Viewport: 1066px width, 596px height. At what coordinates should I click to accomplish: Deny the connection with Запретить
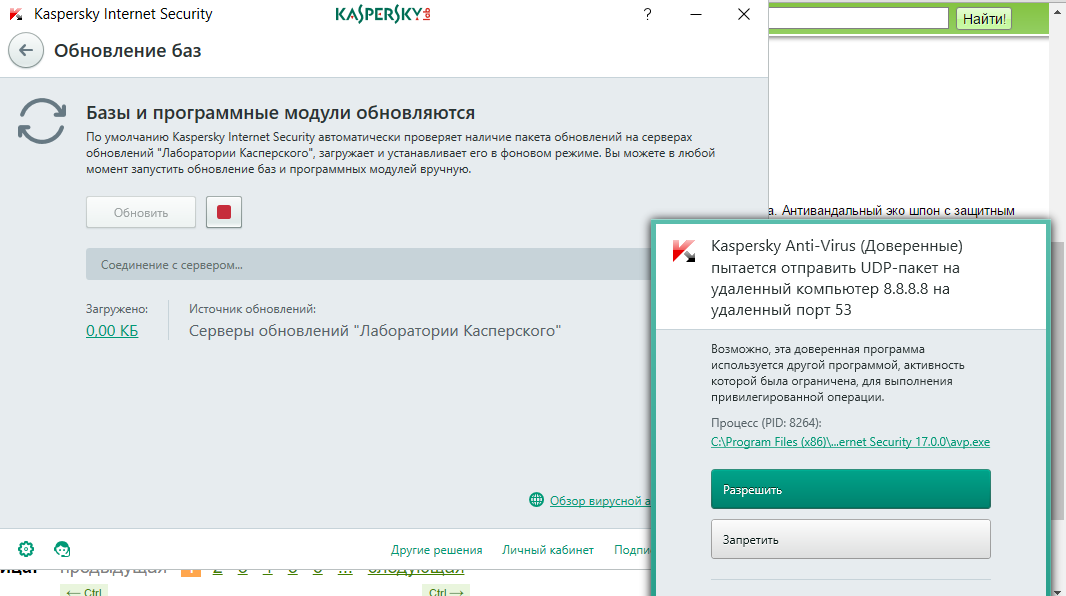coord(850,539)
